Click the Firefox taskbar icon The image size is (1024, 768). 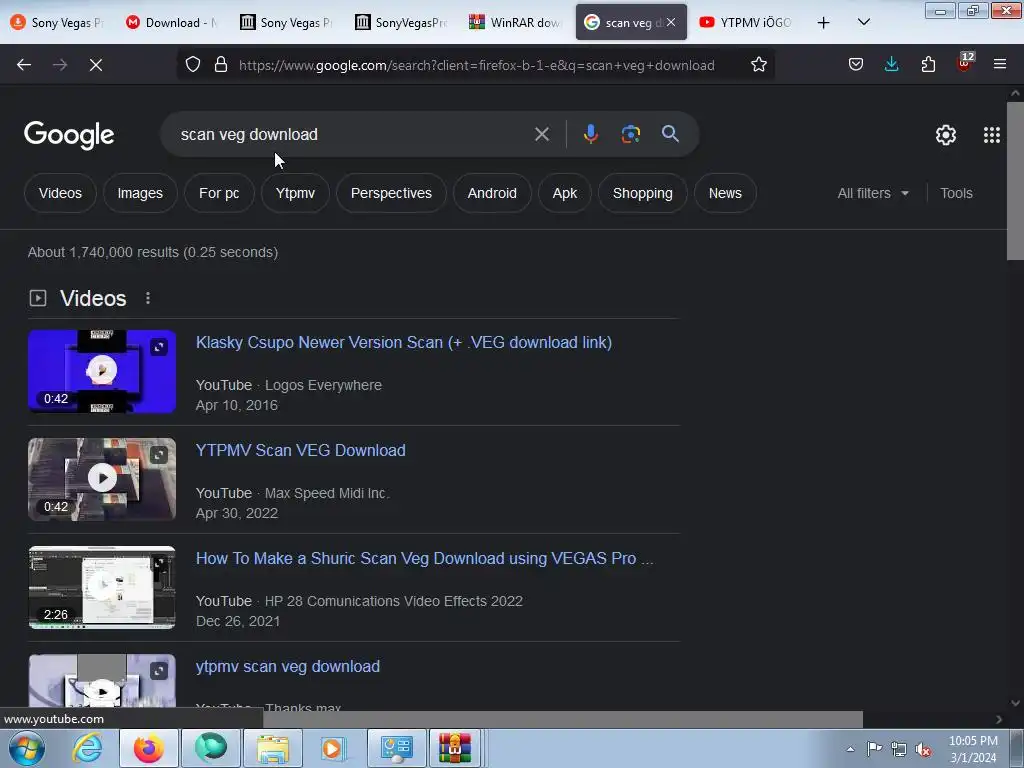coord(148,748)
